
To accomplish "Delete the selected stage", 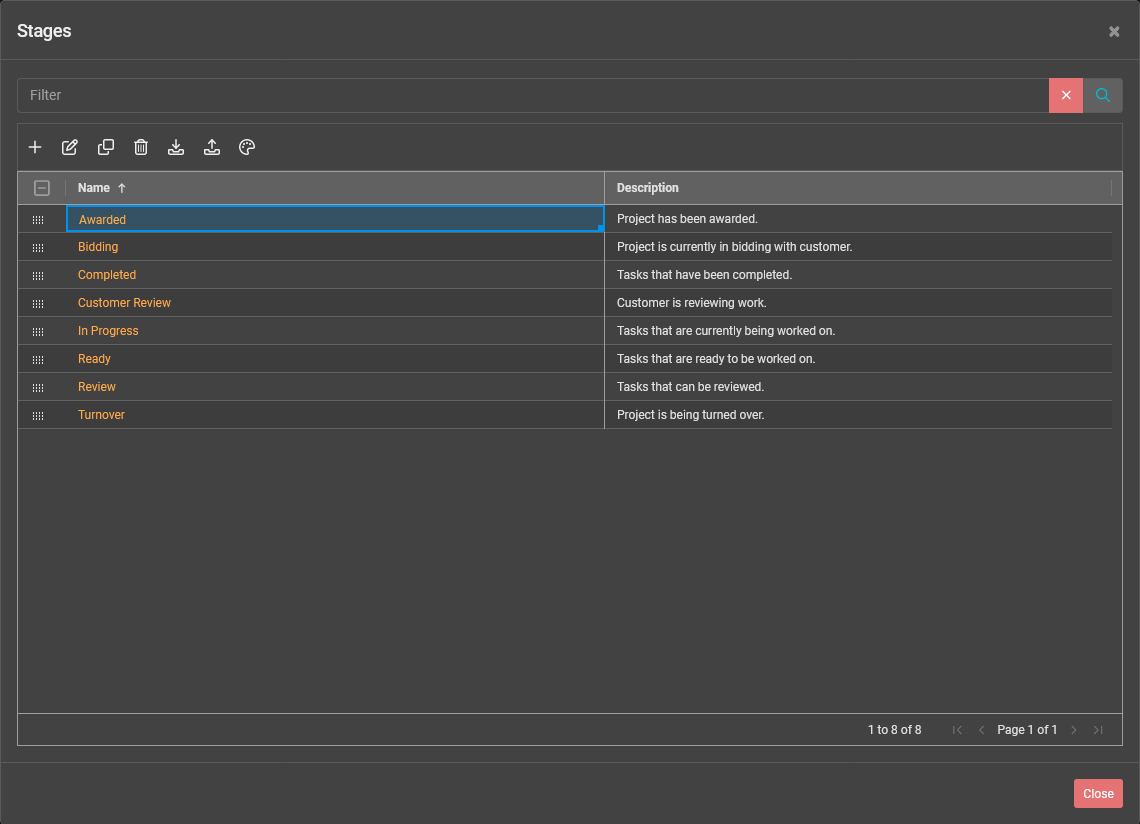I will (140, 147).
